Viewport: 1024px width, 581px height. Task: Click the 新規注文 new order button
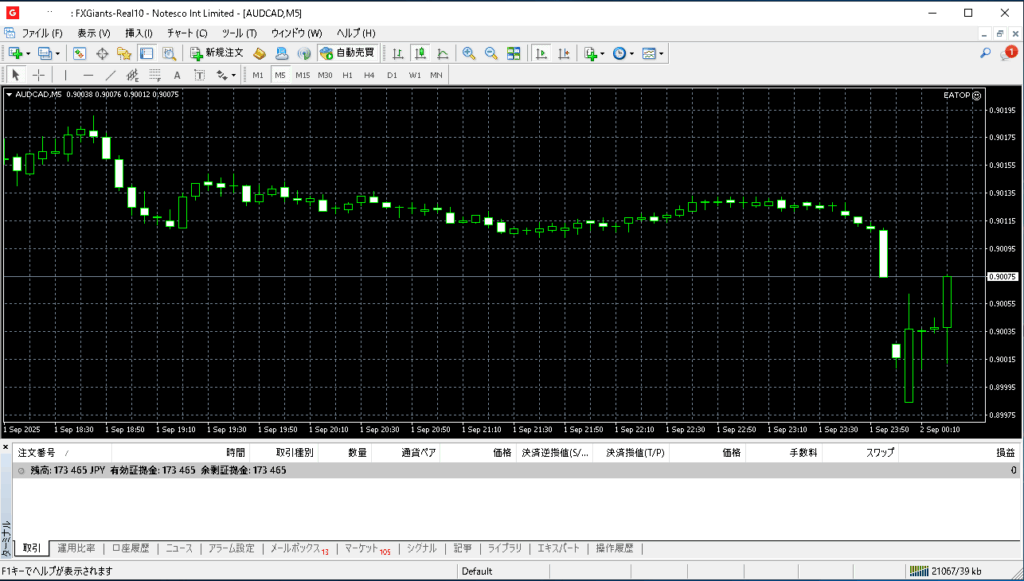coord(216,53)
